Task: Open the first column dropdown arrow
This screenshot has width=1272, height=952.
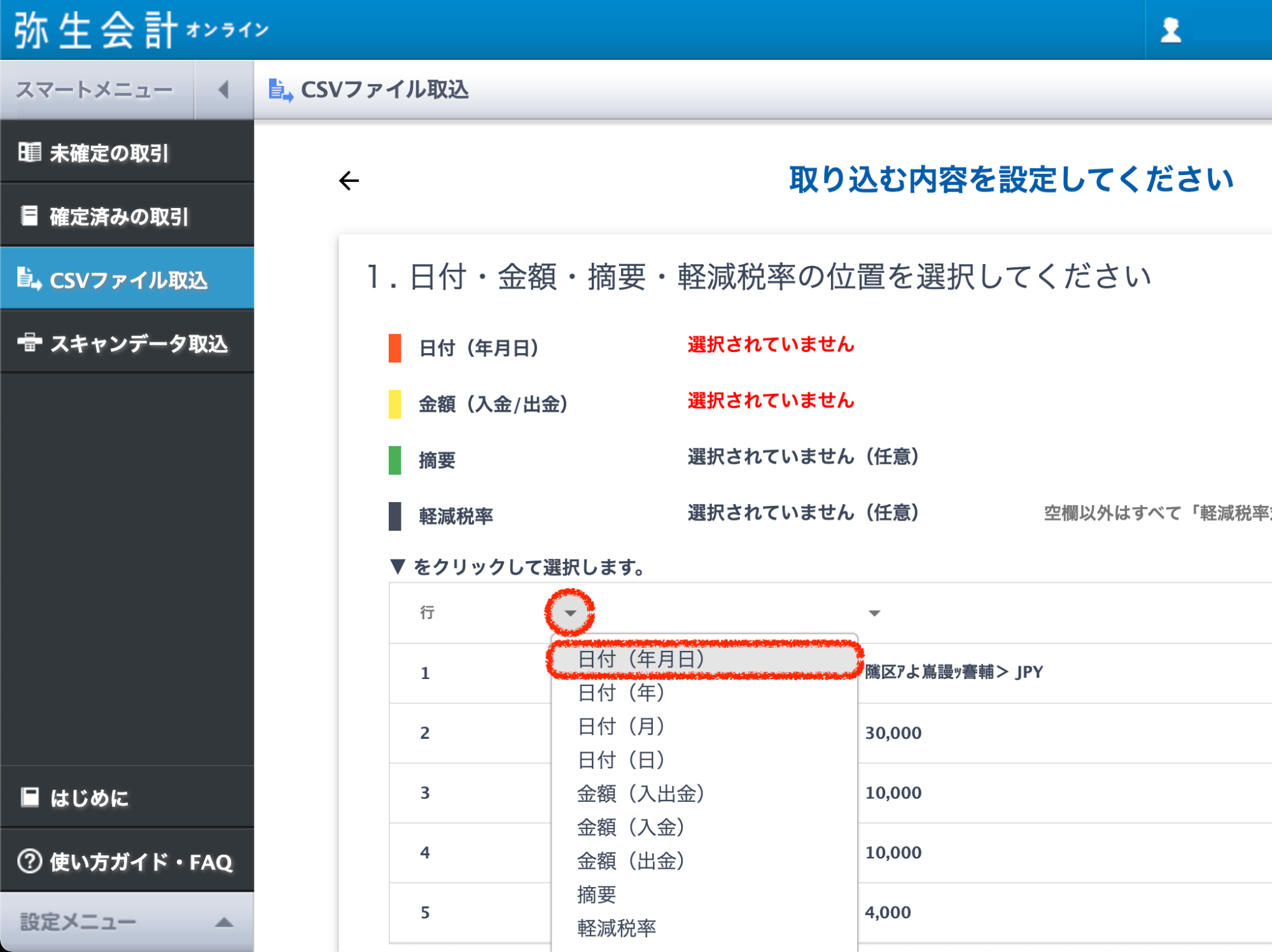Action: point(570,613)
